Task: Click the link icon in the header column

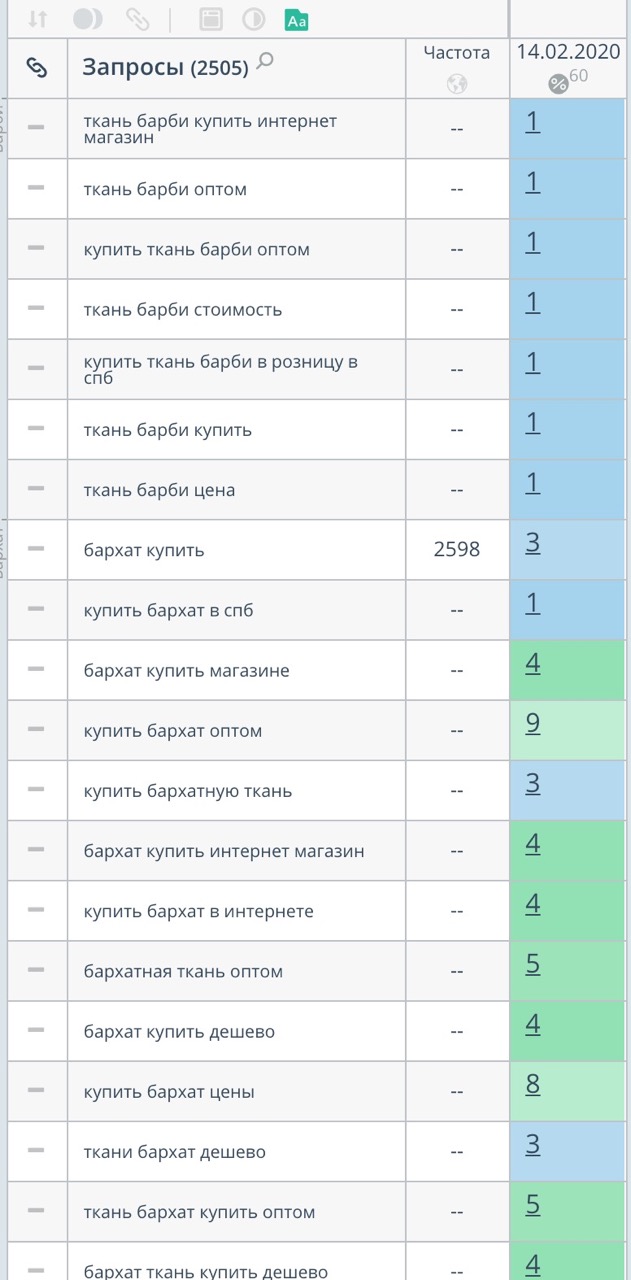Action: coord(37,67)
